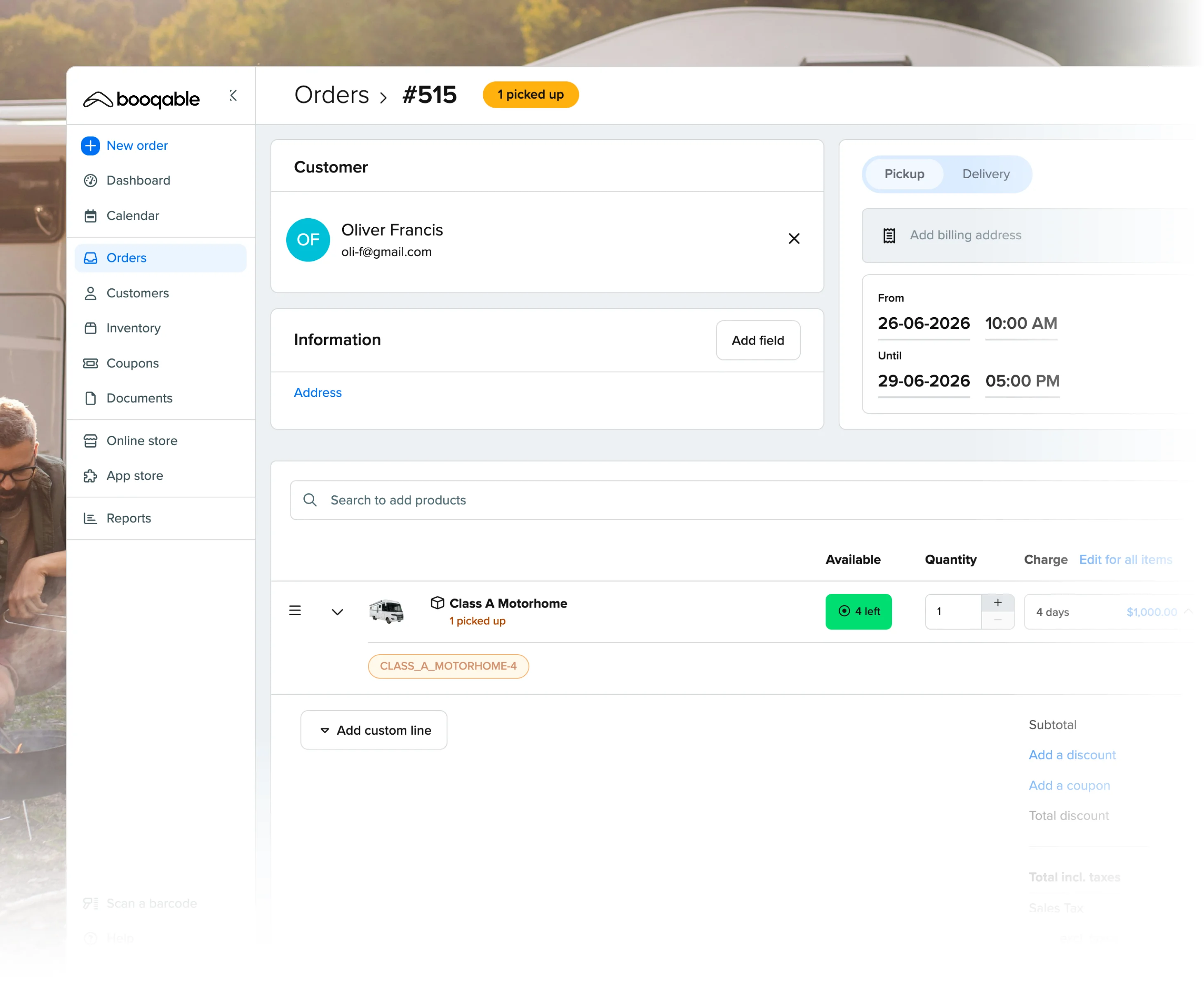Click the package icon beside Class A Motorhome
Image resolution: width=1204 pixels, height=990 pixels.
click(x=437, y=603)
